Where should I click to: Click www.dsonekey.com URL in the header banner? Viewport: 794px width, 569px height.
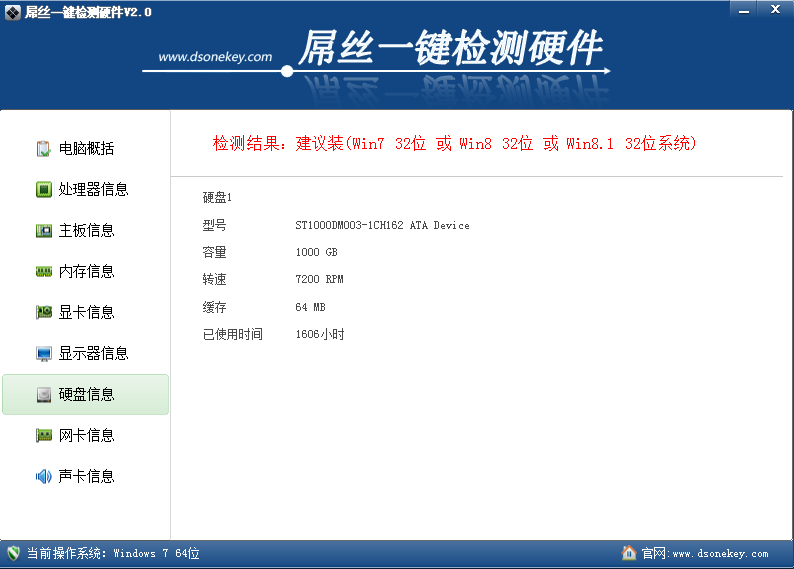(215, 57)
